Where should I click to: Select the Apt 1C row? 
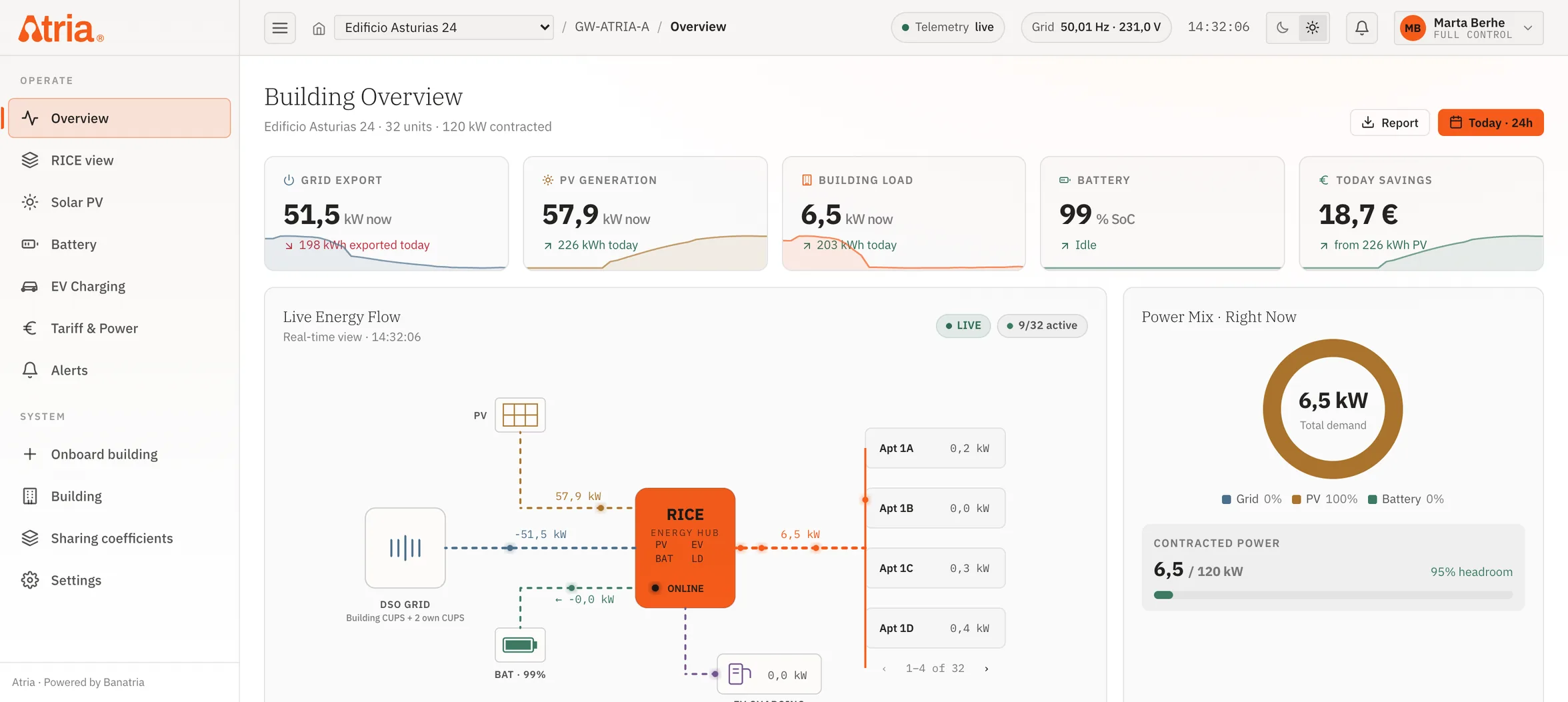coord(935,568)
